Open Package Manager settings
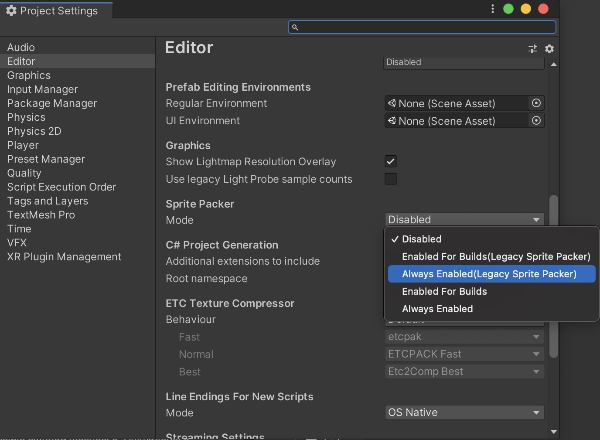 click(x=77, y=103)
